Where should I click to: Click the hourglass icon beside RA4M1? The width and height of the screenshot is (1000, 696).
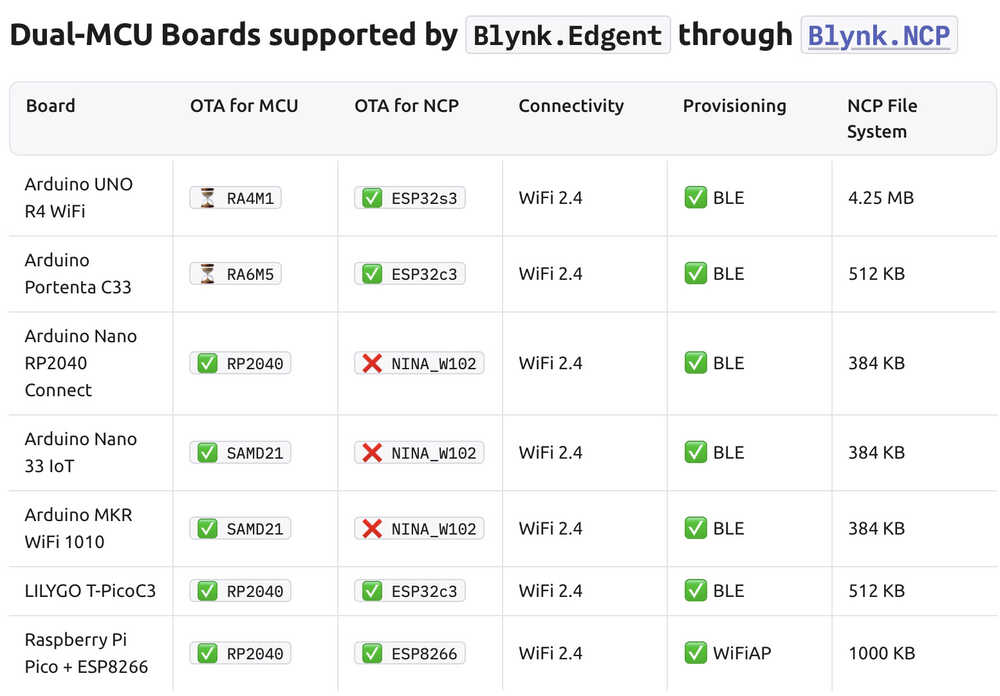click(207, 198)
